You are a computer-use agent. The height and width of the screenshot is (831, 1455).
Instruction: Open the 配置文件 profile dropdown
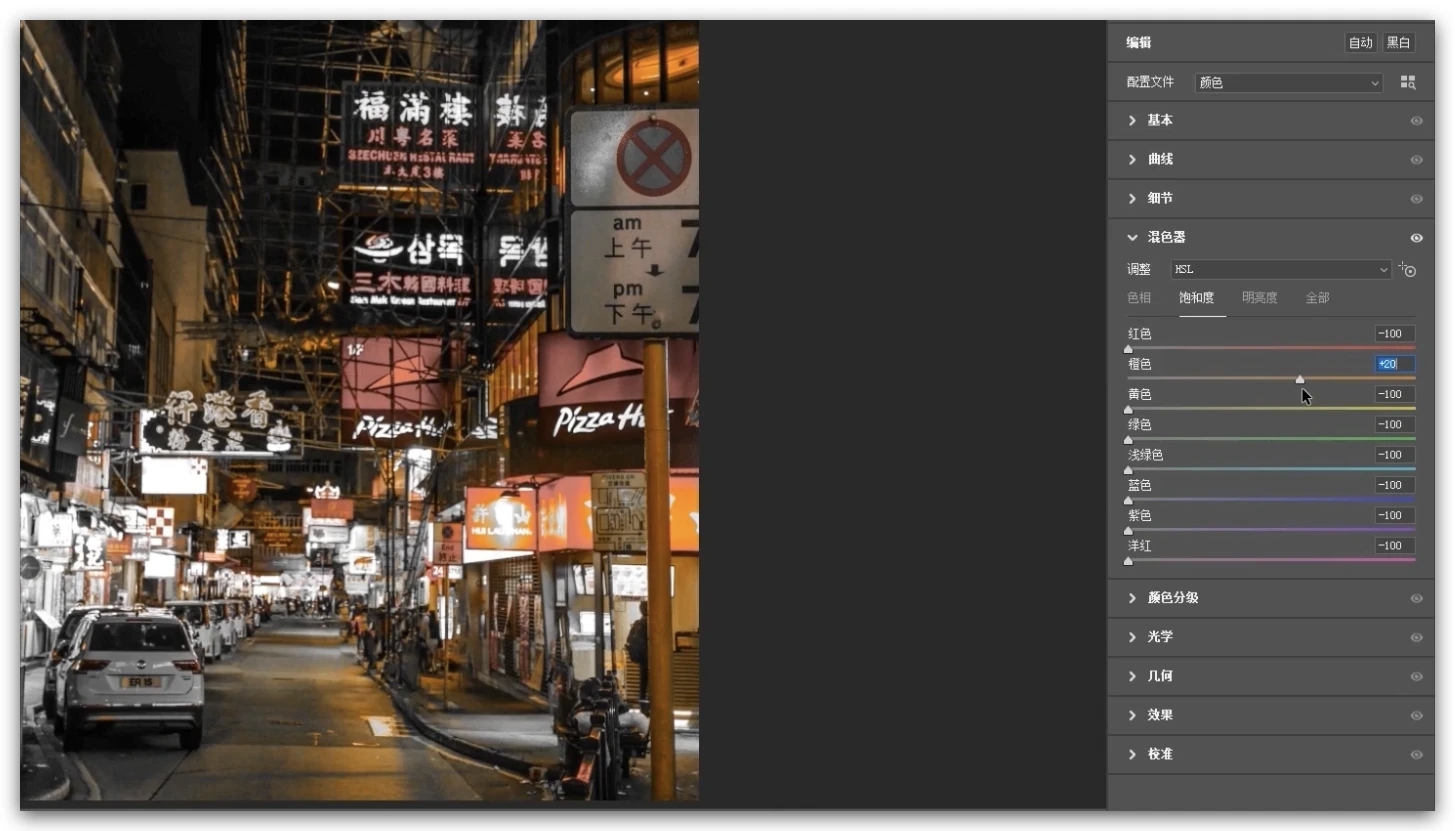[x=1288, y=83]
